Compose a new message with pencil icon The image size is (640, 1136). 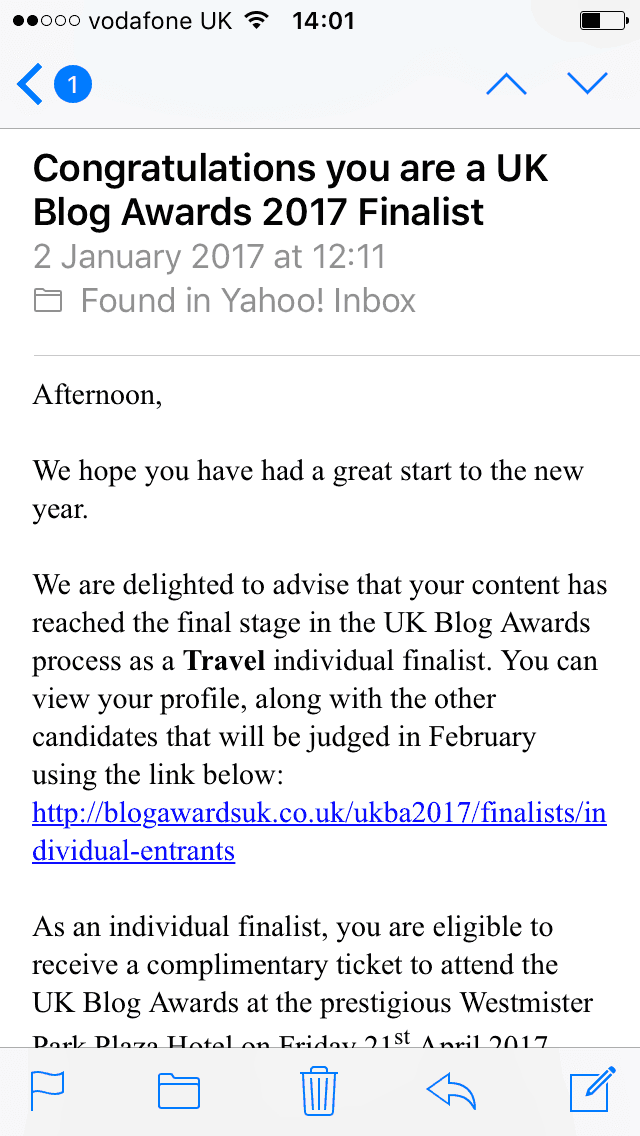coord(593,1089)
